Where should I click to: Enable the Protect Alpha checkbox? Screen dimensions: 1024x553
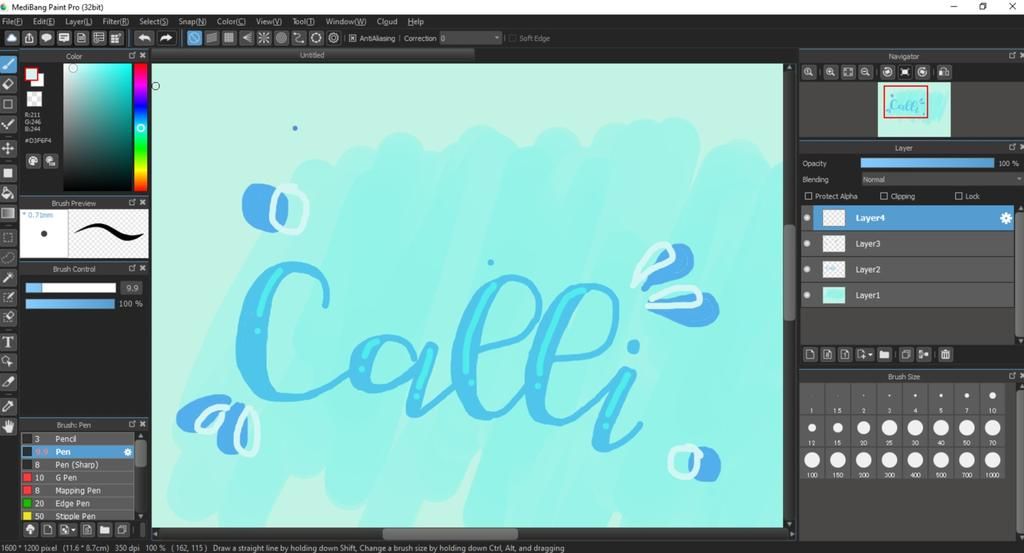click(x=808, y=196)
